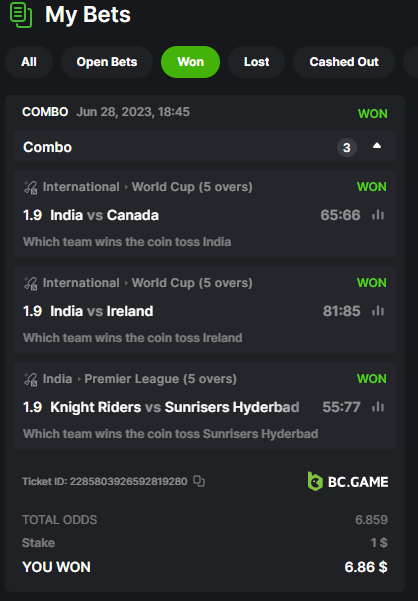
Task: Switch to the All bets tab
Action: [29, 62]
